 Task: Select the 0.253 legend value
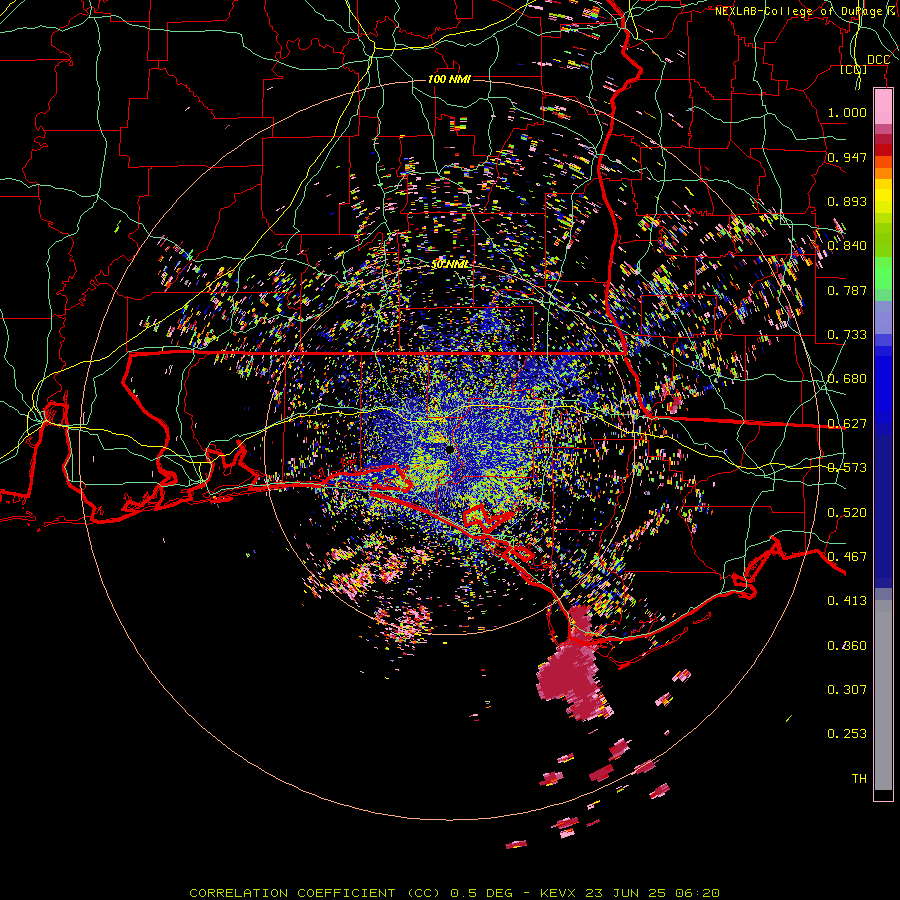point(847,734)
